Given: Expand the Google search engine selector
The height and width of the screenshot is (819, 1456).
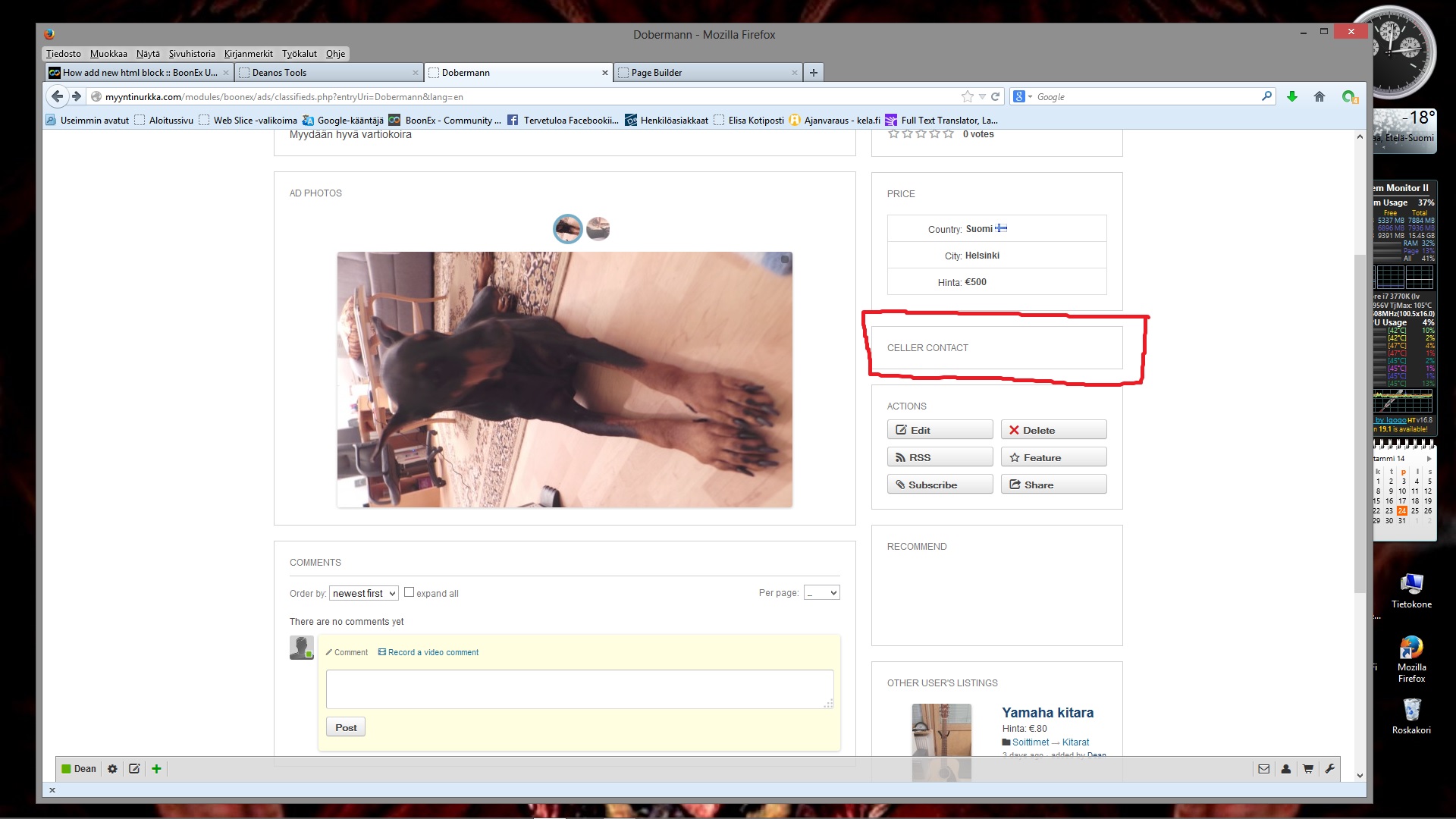Looking at the screenshot, I should tap(1023, 96).
